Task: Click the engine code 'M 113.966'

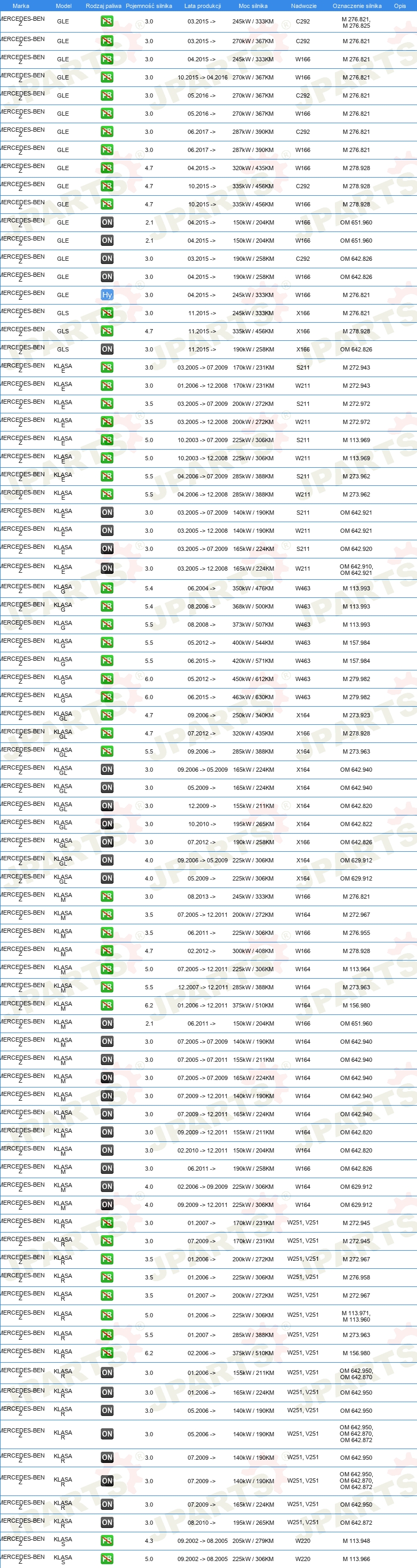Action: [x=356, y=1559]
